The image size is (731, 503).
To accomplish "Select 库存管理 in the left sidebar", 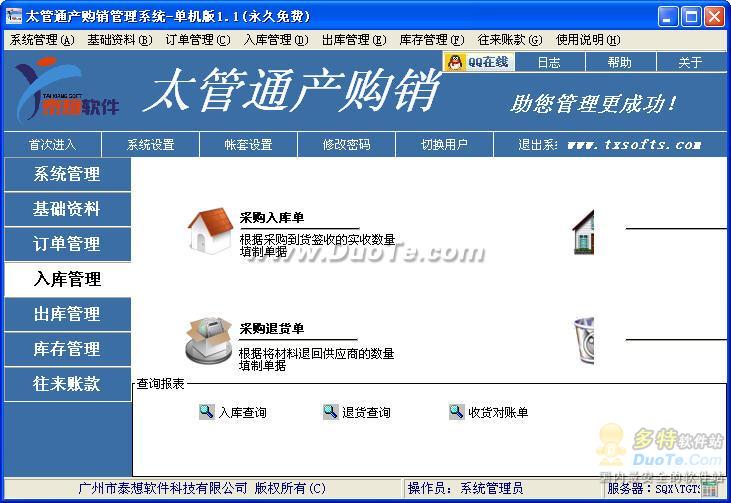I will point(67,349).
